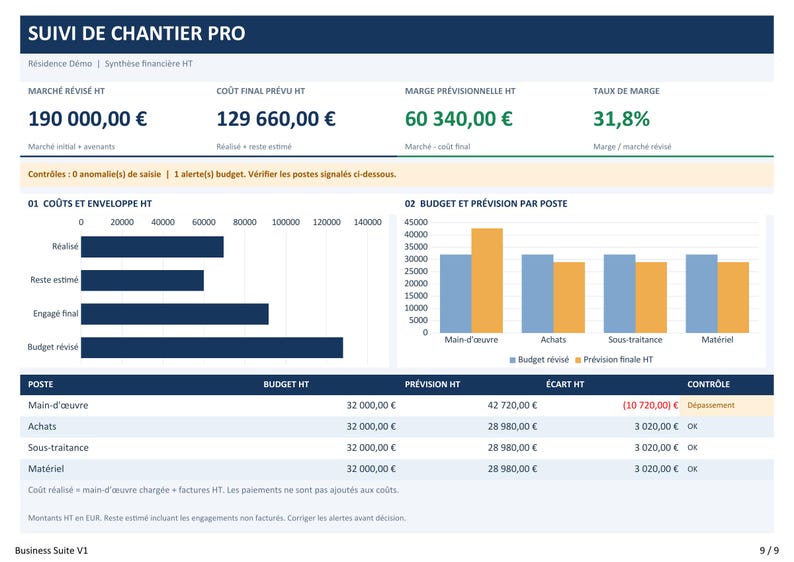Select the Achats table row name
Viewport: 794px width, 562px height.
[42, 427]
